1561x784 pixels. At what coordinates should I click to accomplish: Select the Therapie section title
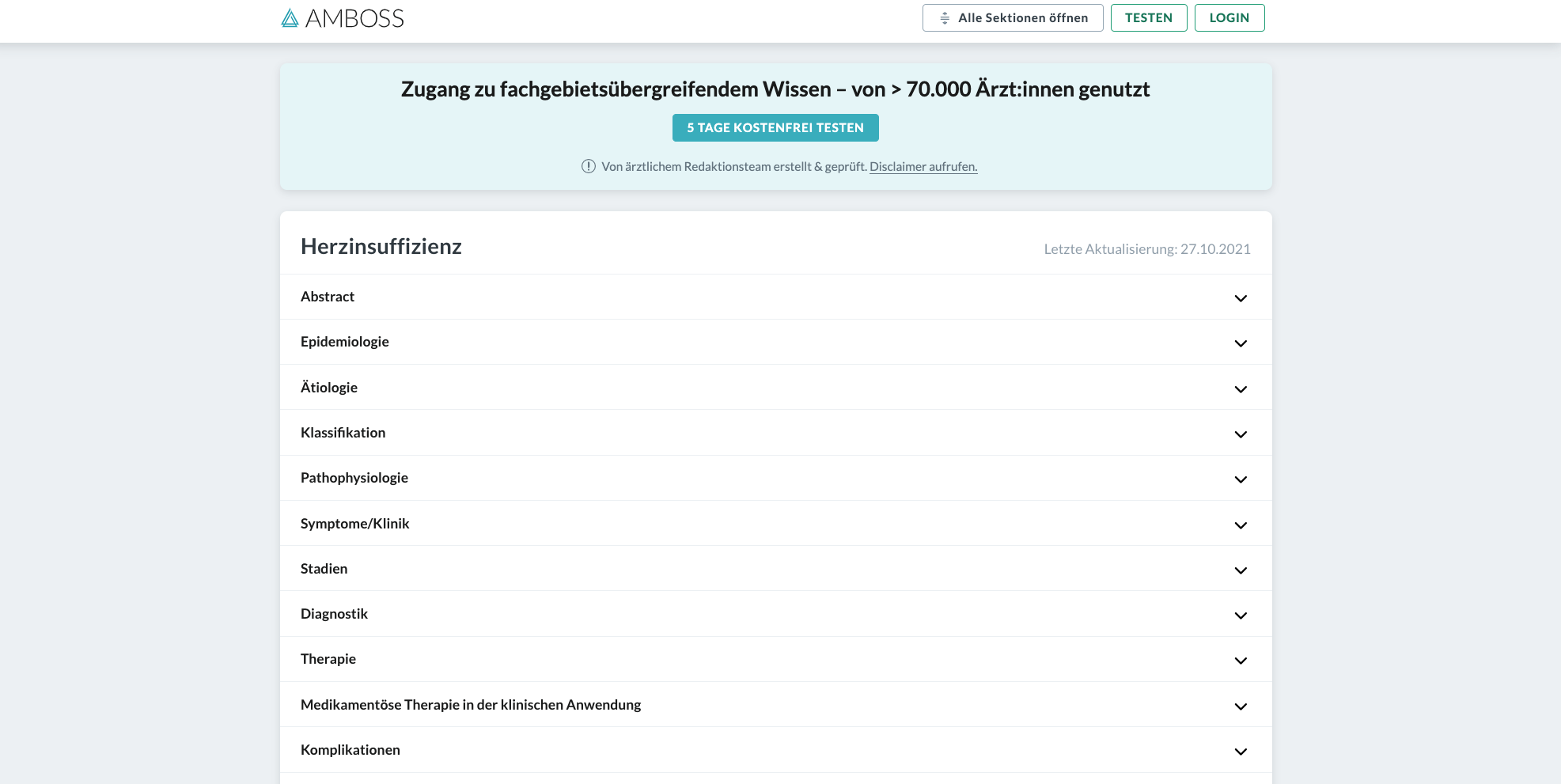pyautogui.click(x=328, y=659)
